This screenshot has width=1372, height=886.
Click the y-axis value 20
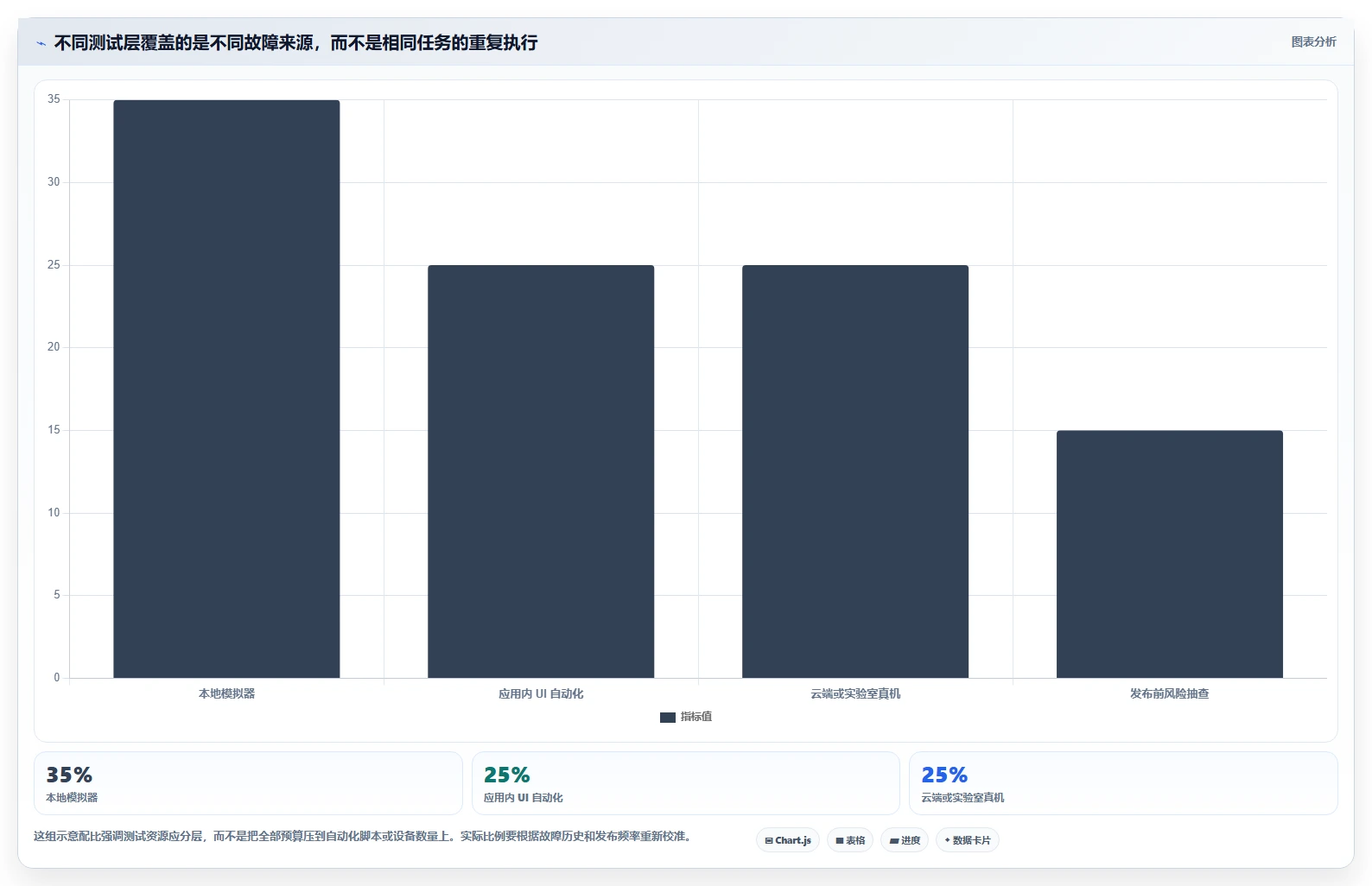coord(54,347)
